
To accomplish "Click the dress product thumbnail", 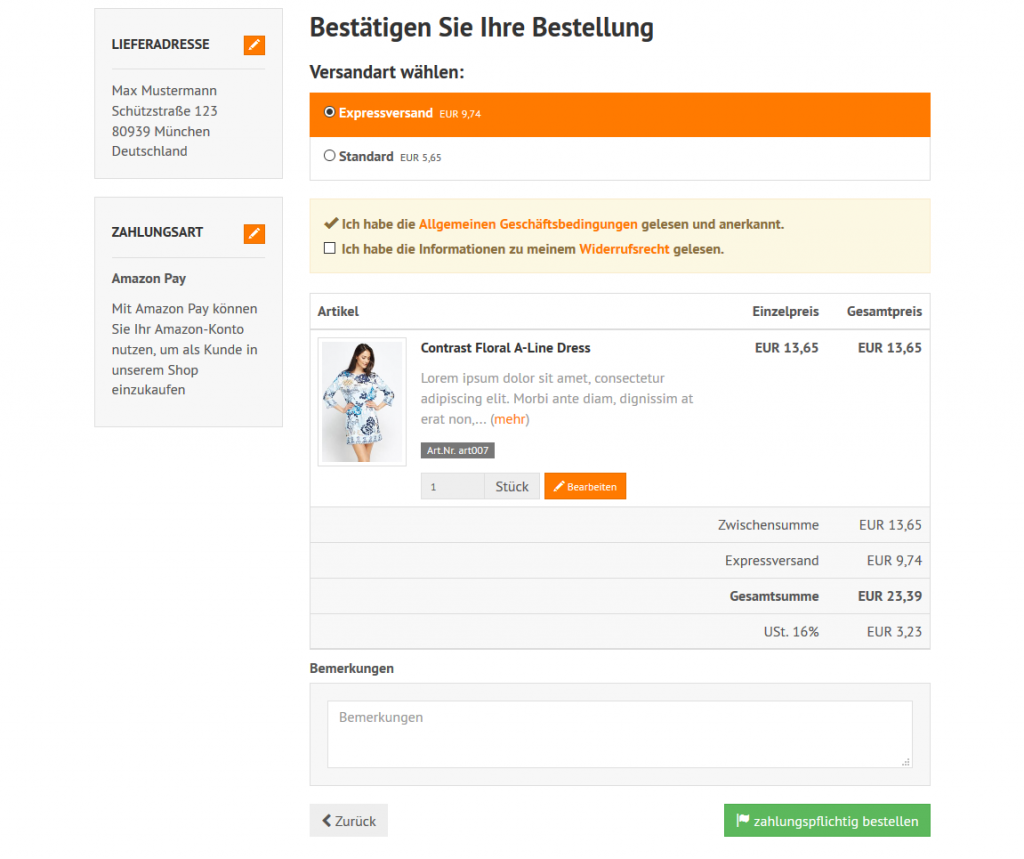I will click(362, 402).
